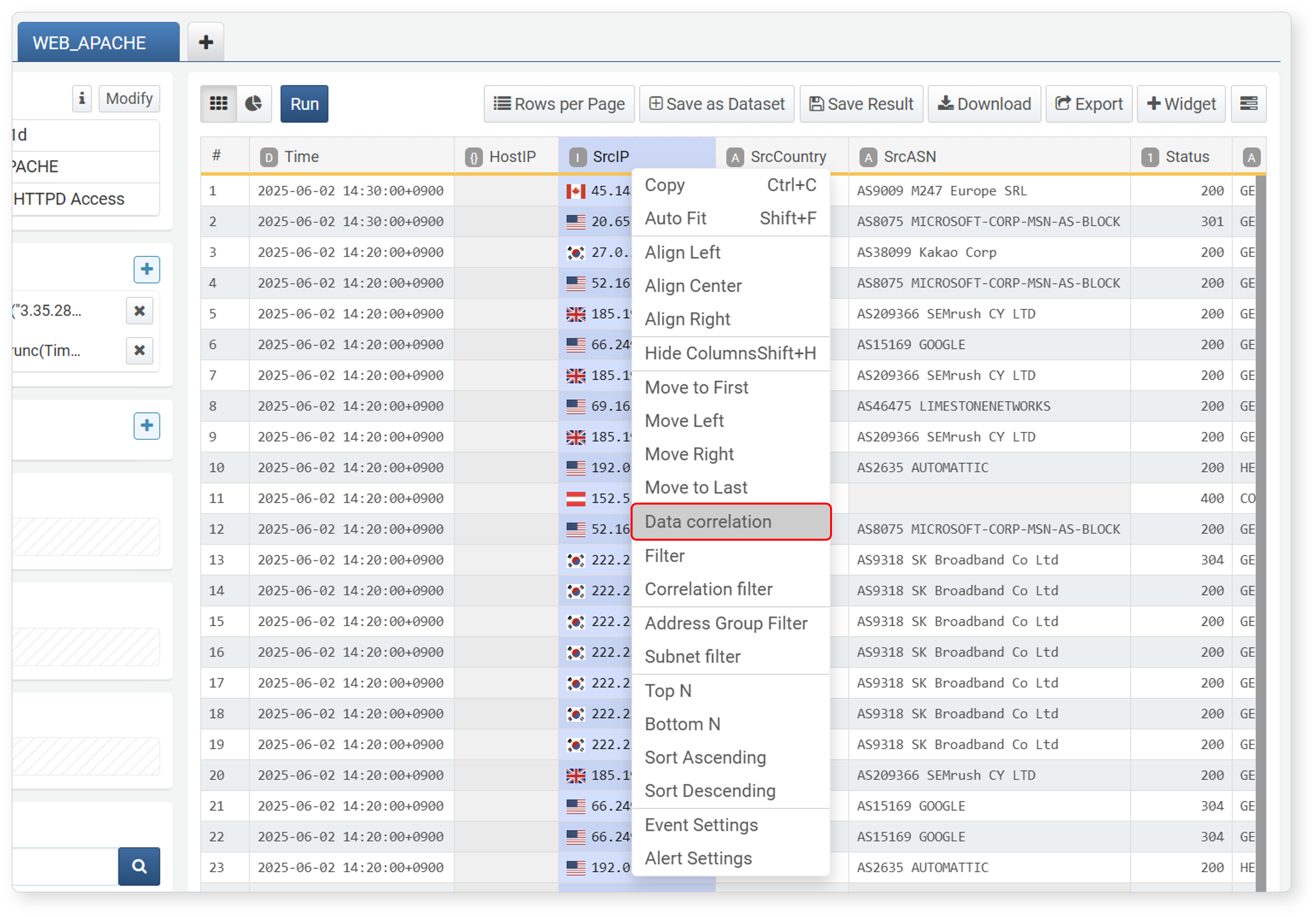Remove the "3.35.28..." filter entry
Viewport: 1316px width, 917px height.
[x=139, y=311]
